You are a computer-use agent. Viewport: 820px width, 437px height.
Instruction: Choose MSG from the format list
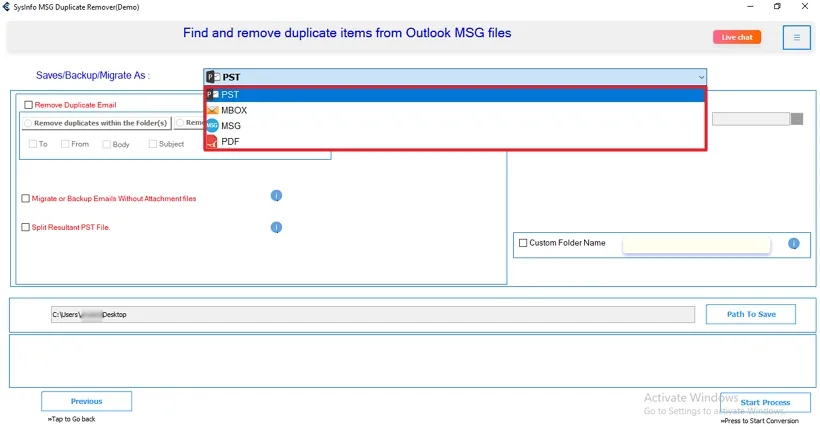click(455, 126)
